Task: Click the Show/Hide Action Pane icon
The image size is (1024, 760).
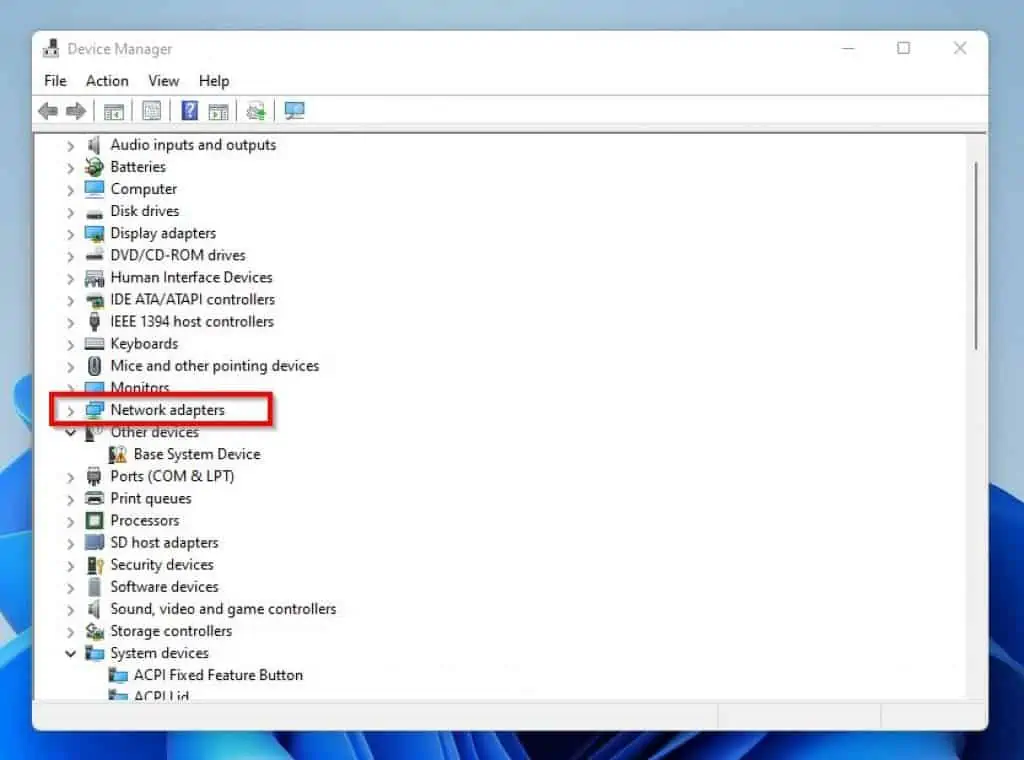Action: click(218, 110)
